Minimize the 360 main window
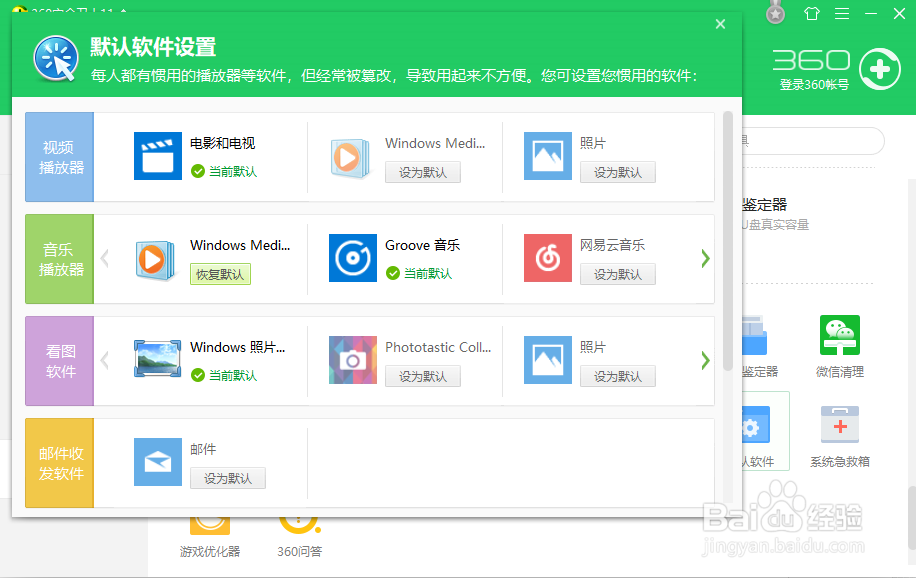Screen dimensions: 916x578 coord(871,13)
